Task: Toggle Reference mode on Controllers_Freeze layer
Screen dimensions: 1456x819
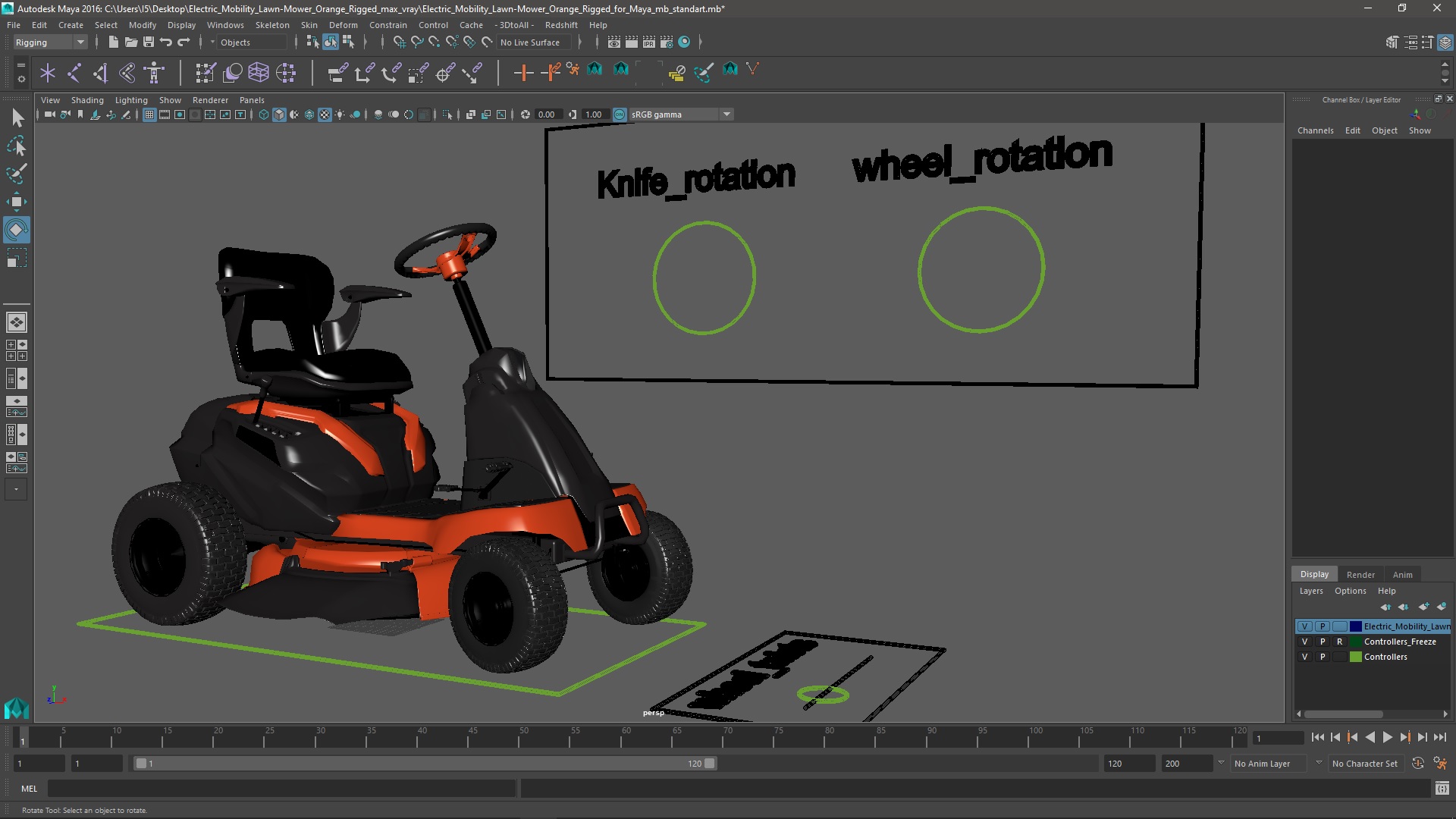Action: click(1340, 642)
